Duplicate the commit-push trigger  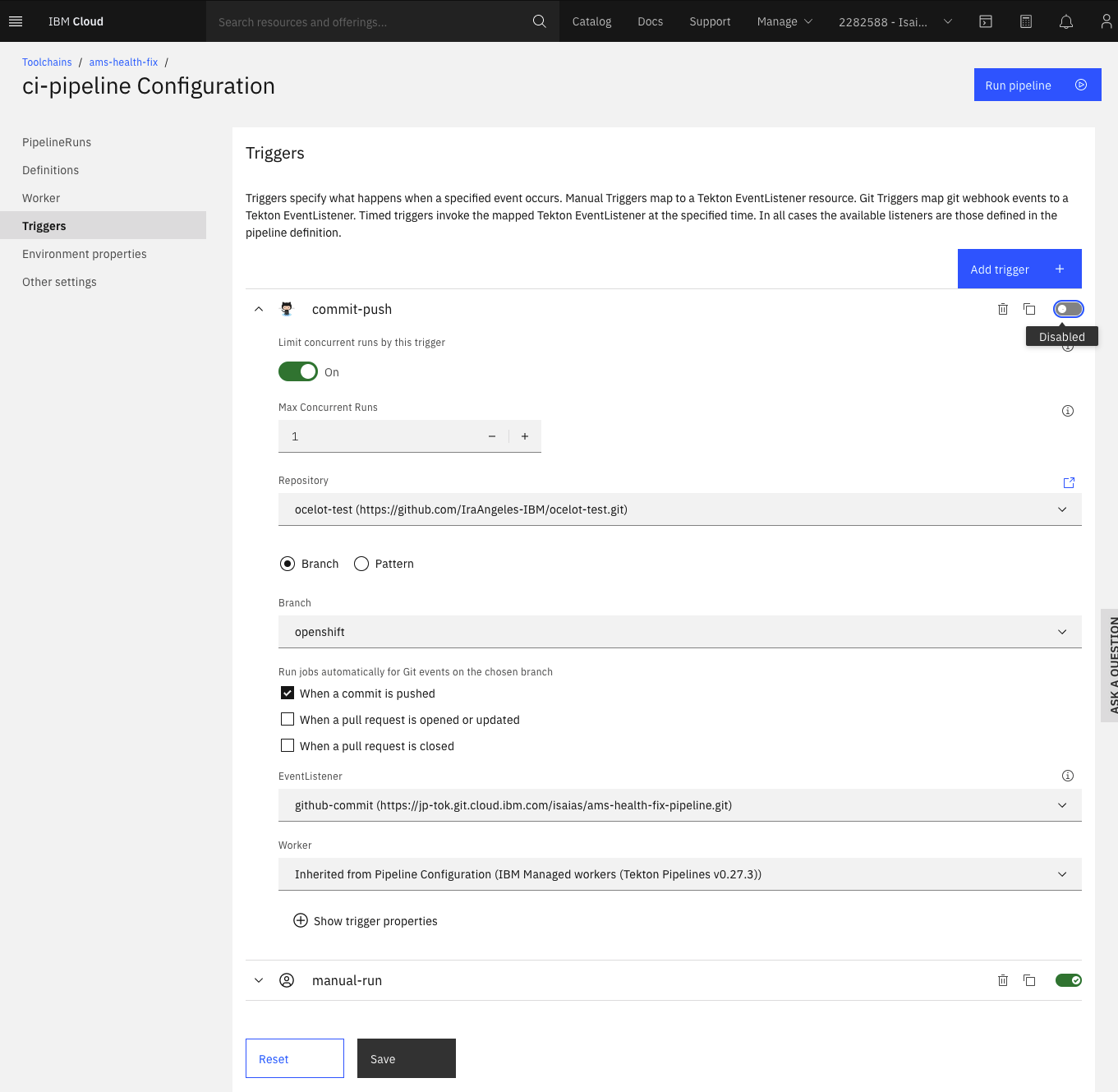coord(1029,309)
